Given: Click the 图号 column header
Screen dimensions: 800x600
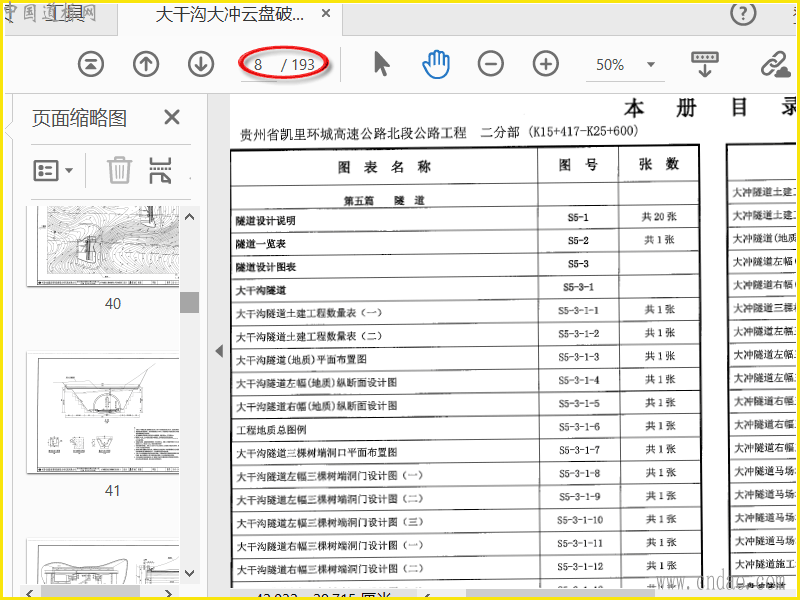Looking at the screenshot, I should [578, 165].
